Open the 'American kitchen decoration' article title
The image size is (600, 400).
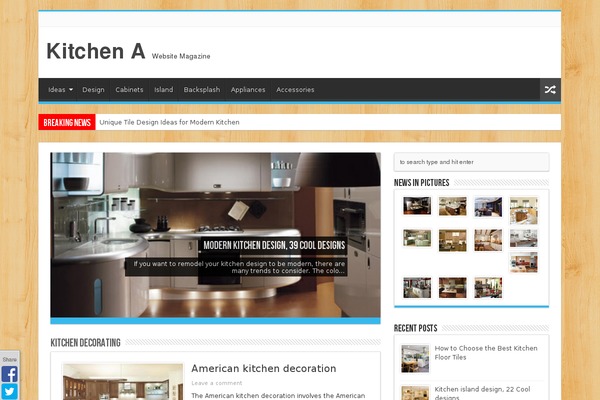[x=264, y=368]
